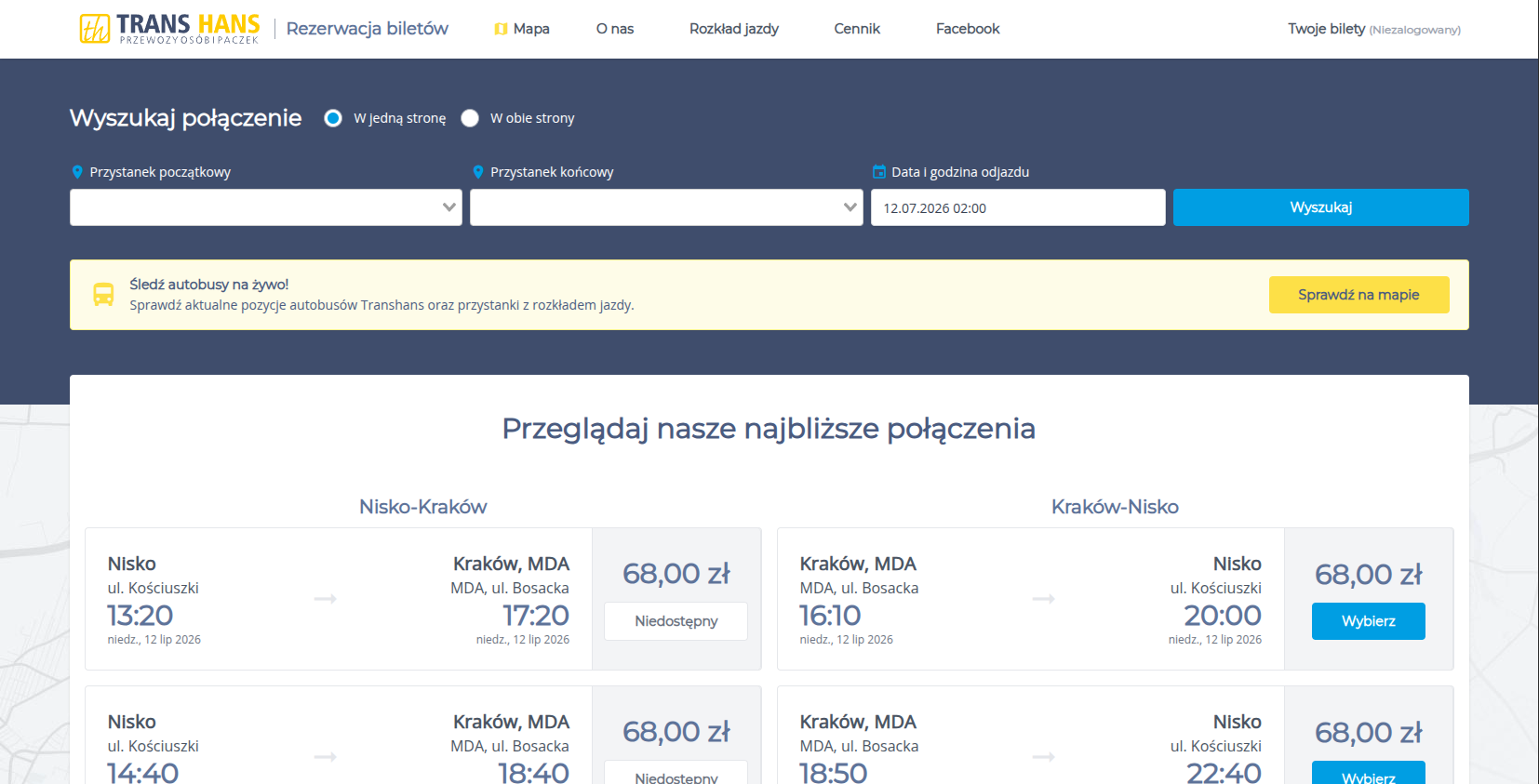
Task: Click the date and time departure field
Action: [1018, 207]
